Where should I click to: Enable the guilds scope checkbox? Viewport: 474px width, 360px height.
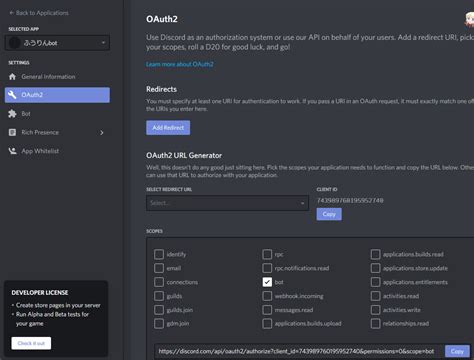point(159,296)
